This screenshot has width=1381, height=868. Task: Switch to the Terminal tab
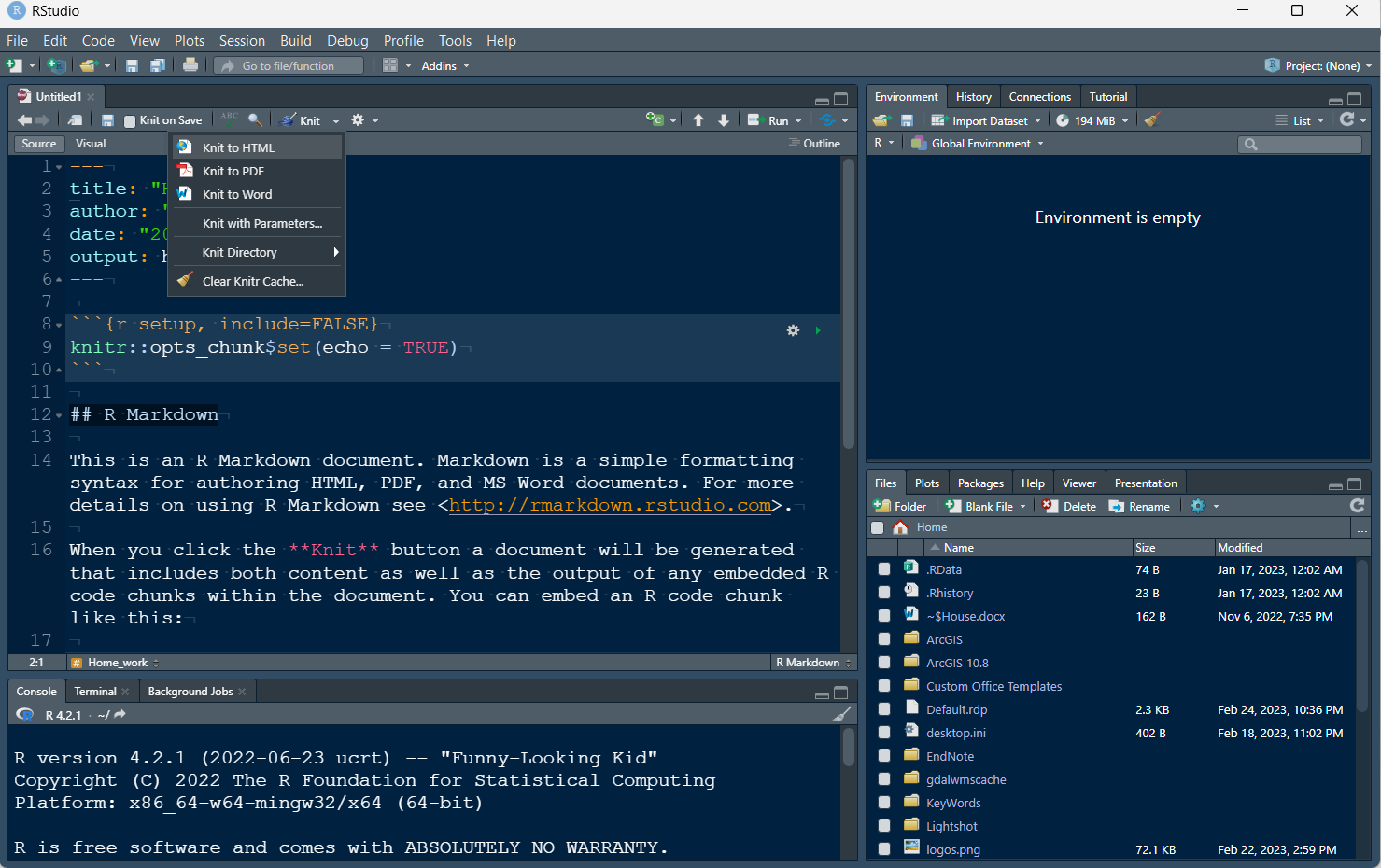95,692
